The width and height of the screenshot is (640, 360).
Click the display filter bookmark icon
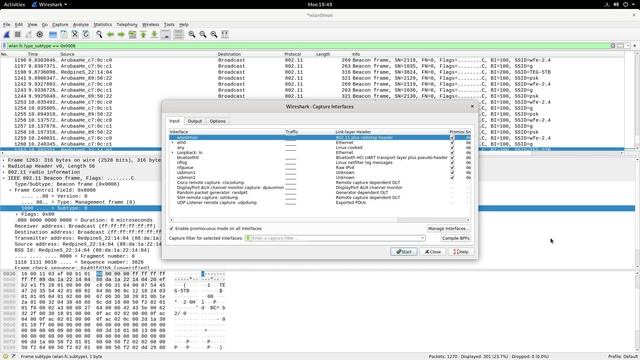[4, 46]
